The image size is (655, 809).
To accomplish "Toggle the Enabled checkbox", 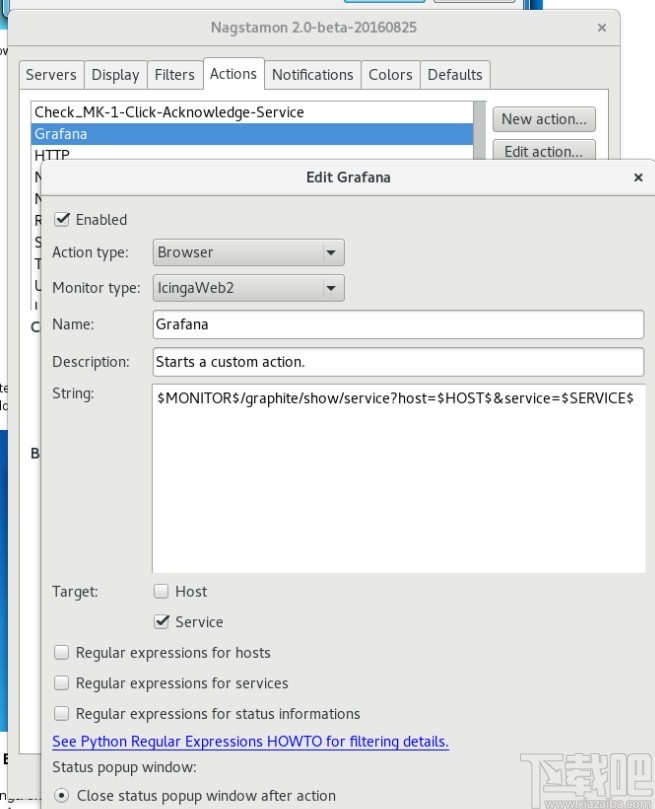I will point(62,219).
